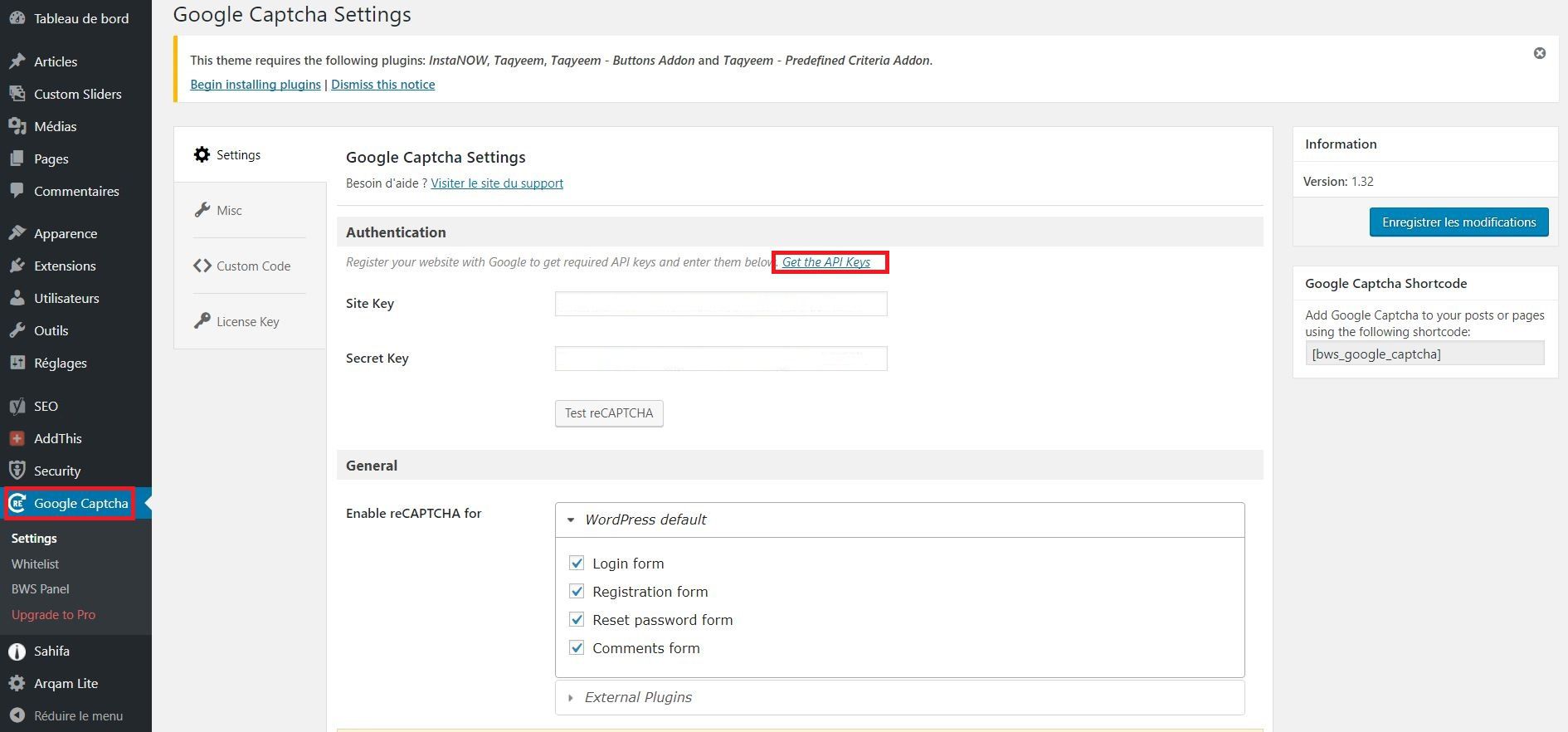1568x732 pixels.
Task: Click the Custom Code brackets icon
Action: [202, 266]
